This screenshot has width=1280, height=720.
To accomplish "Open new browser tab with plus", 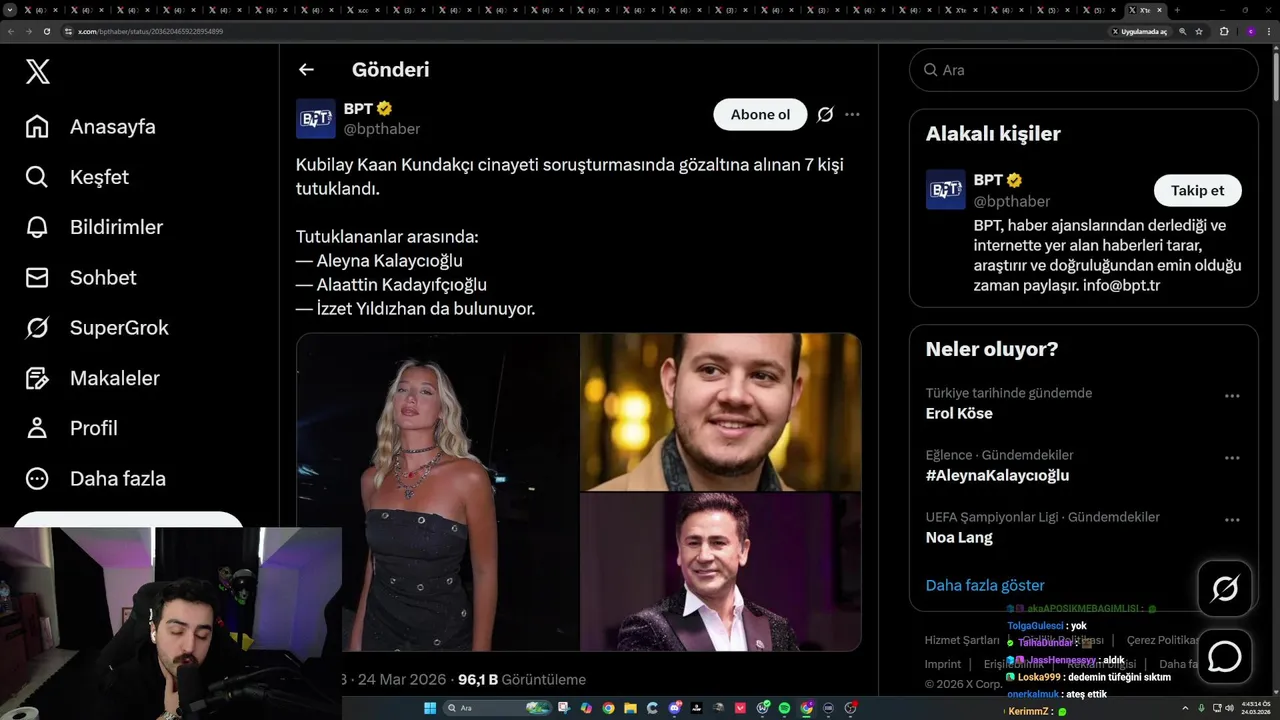I will point(1177,10).
